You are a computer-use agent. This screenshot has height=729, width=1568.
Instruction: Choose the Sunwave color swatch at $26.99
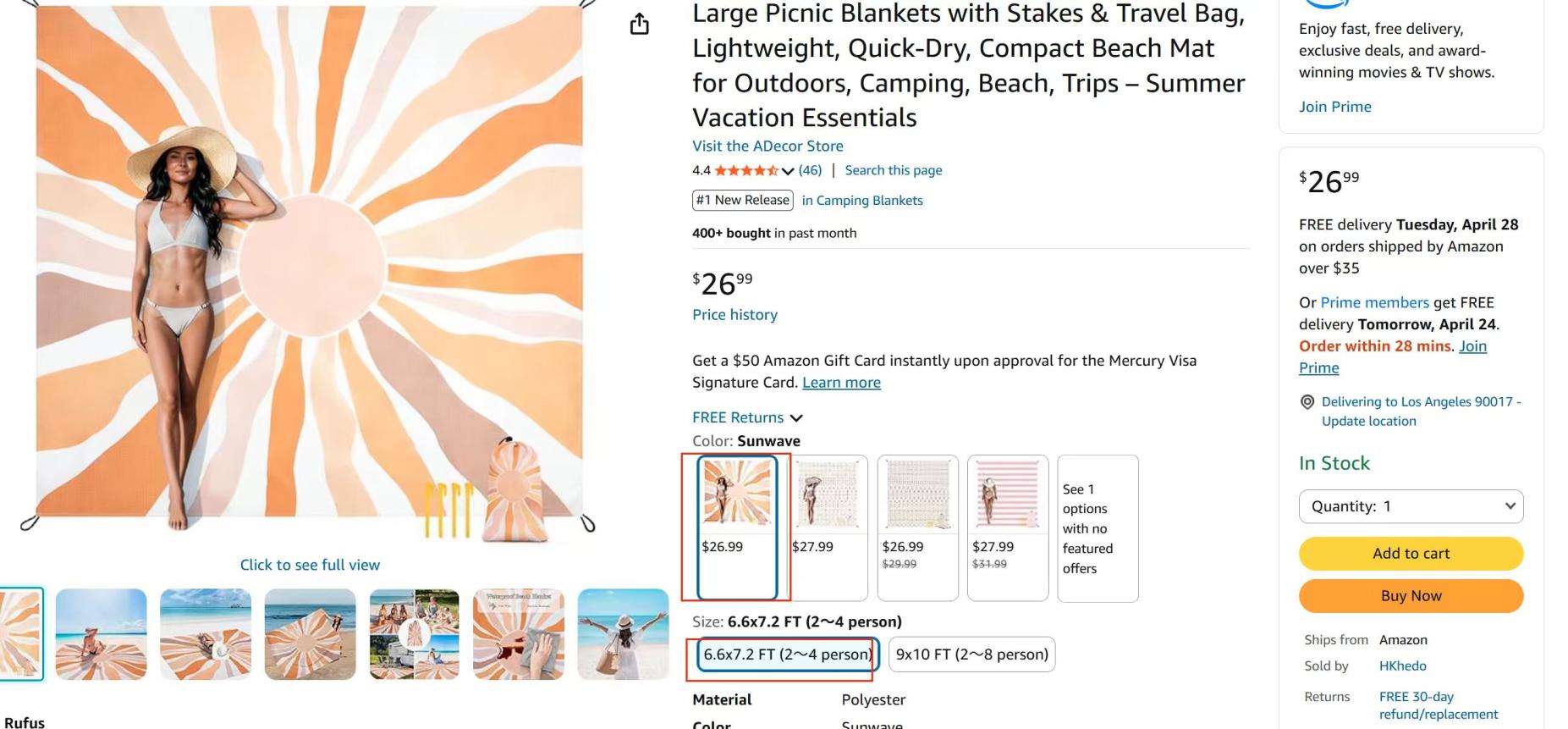pos(737,527)
